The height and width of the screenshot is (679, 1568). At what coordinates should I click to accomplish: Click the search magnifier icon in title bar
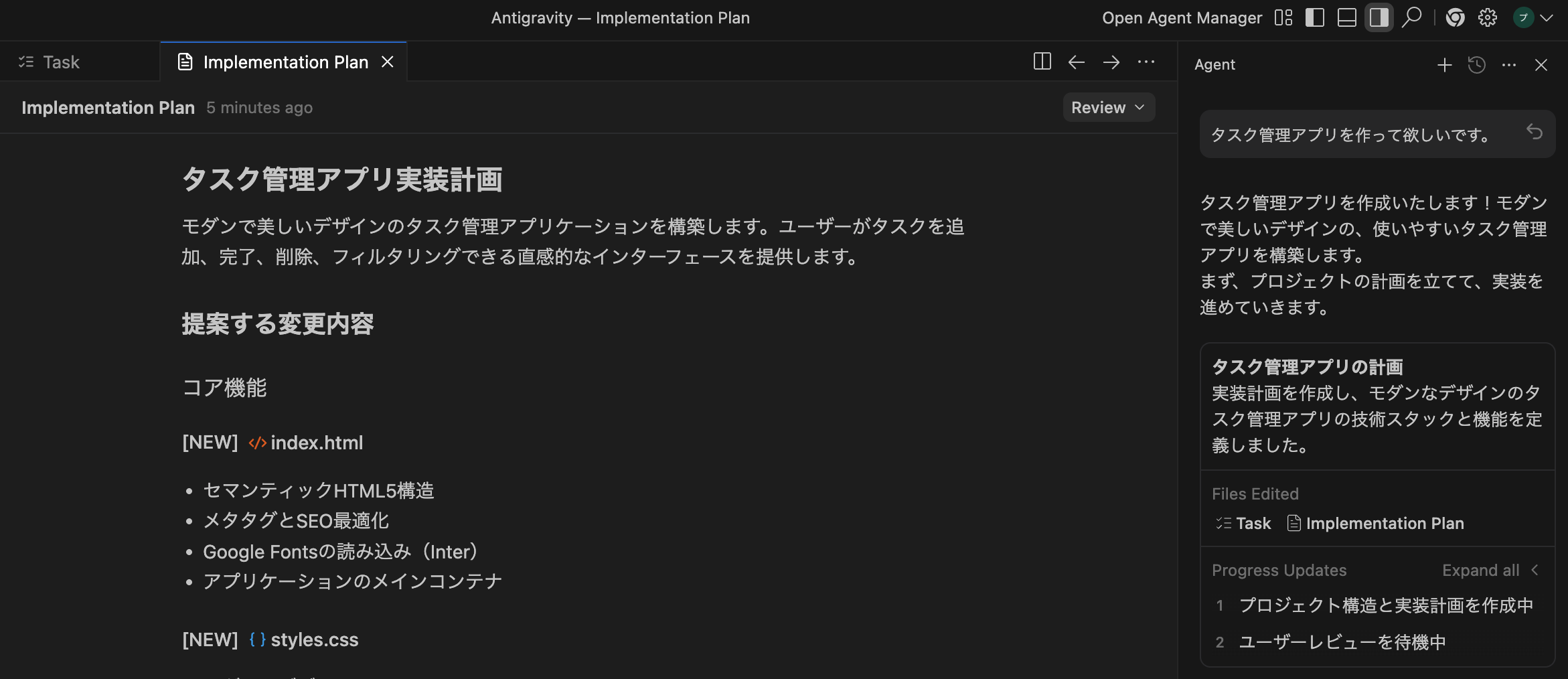(x=1411, y=17)
